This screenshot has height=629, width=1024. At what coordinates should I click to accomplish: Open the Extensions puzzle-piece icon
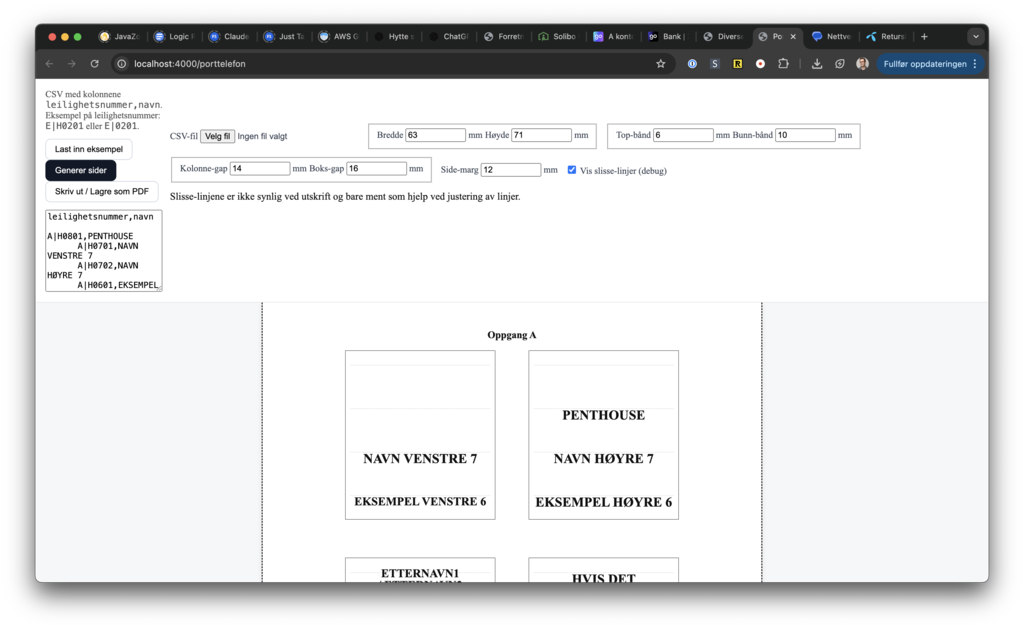783,64
